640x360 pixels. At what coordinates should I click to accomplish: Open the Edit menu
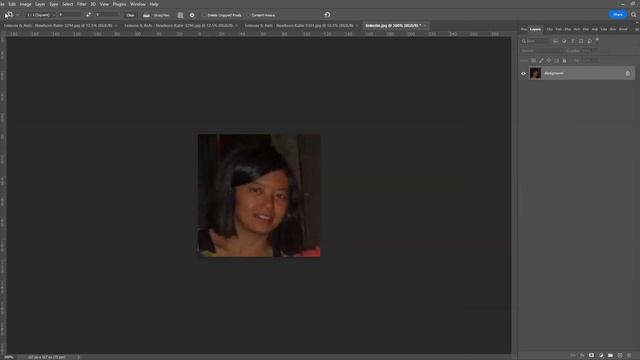point(12,4)
